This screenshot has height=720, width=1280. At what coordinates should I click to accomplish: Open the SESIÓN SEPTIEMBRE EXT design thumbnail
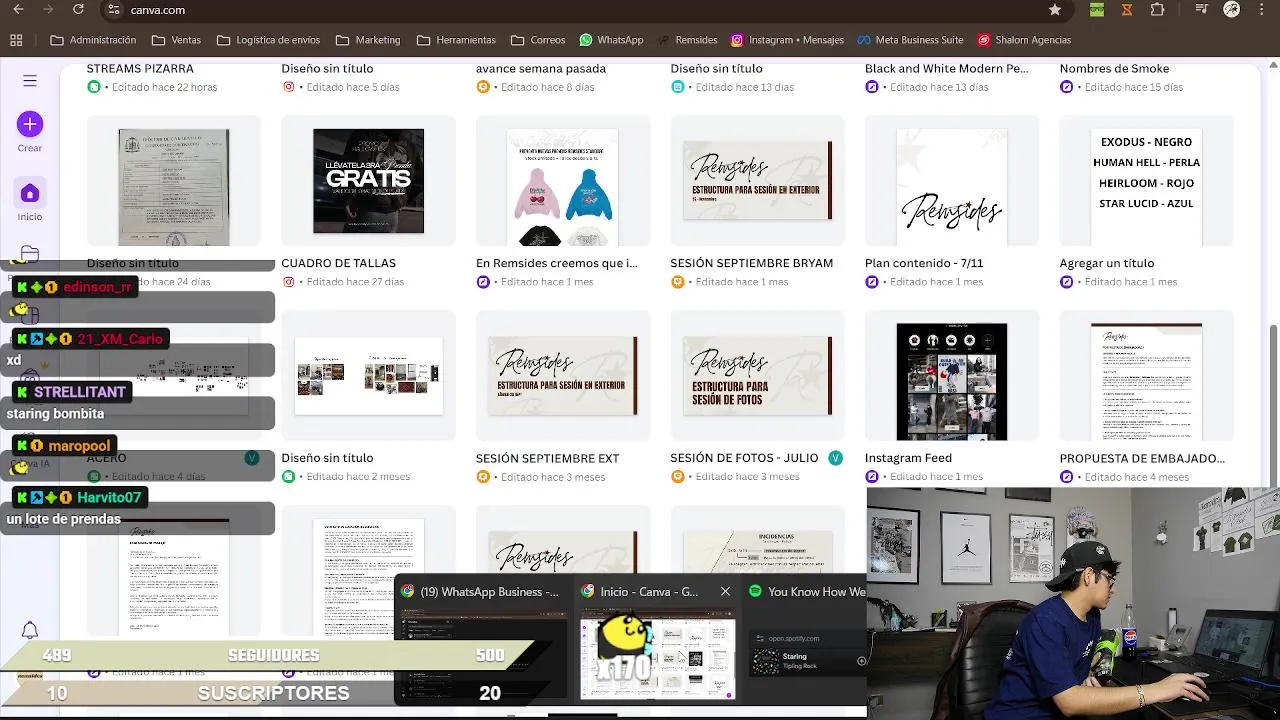(563, 376)
